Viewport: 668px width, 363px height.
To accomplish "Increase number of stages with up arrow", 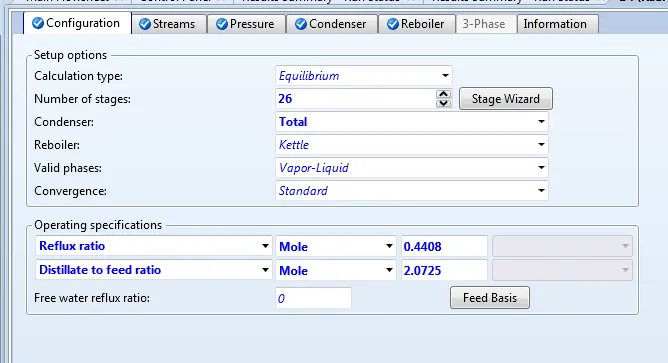I will point(443,94).
